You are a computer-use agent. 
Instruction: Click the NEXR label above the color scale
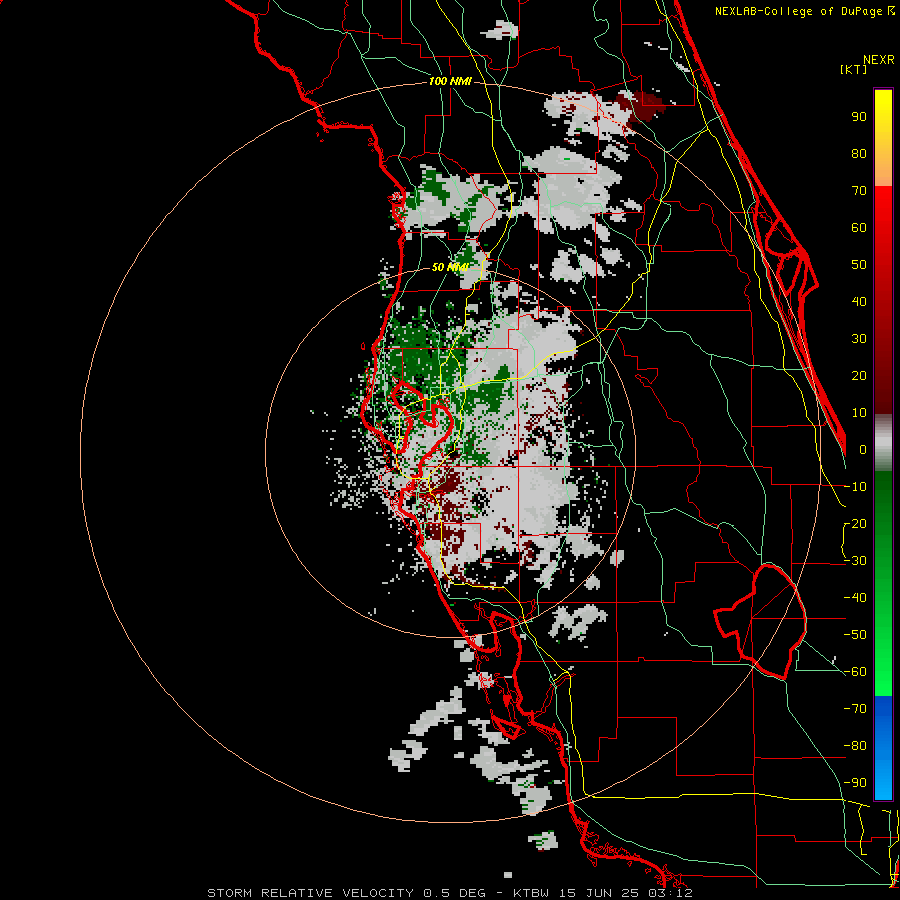coord(878,60)
